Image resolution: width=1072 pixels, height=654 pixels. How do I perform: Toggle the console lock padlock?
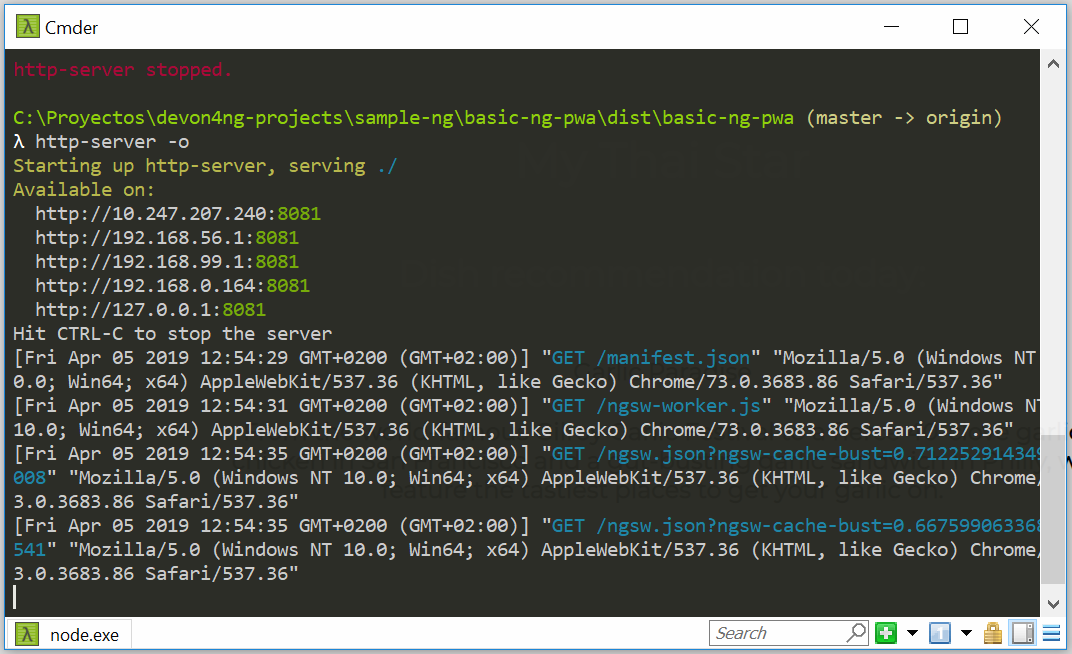(x=992, y=632)
